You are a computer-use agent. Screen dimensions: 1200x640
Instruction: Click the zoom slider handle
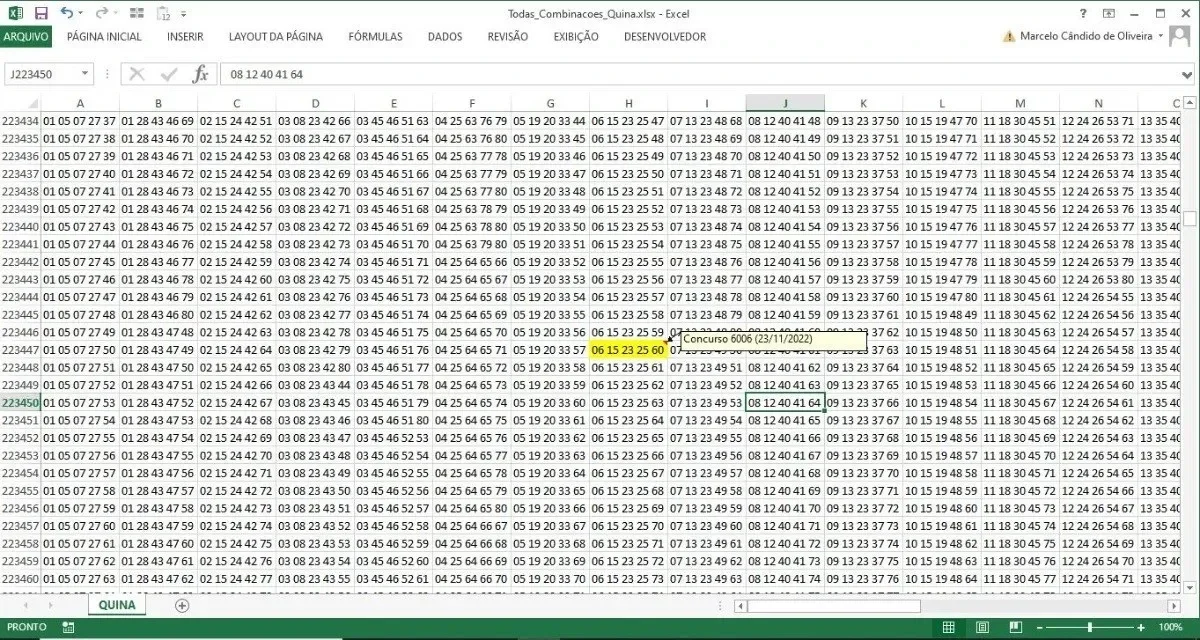tap(1092, 627)
